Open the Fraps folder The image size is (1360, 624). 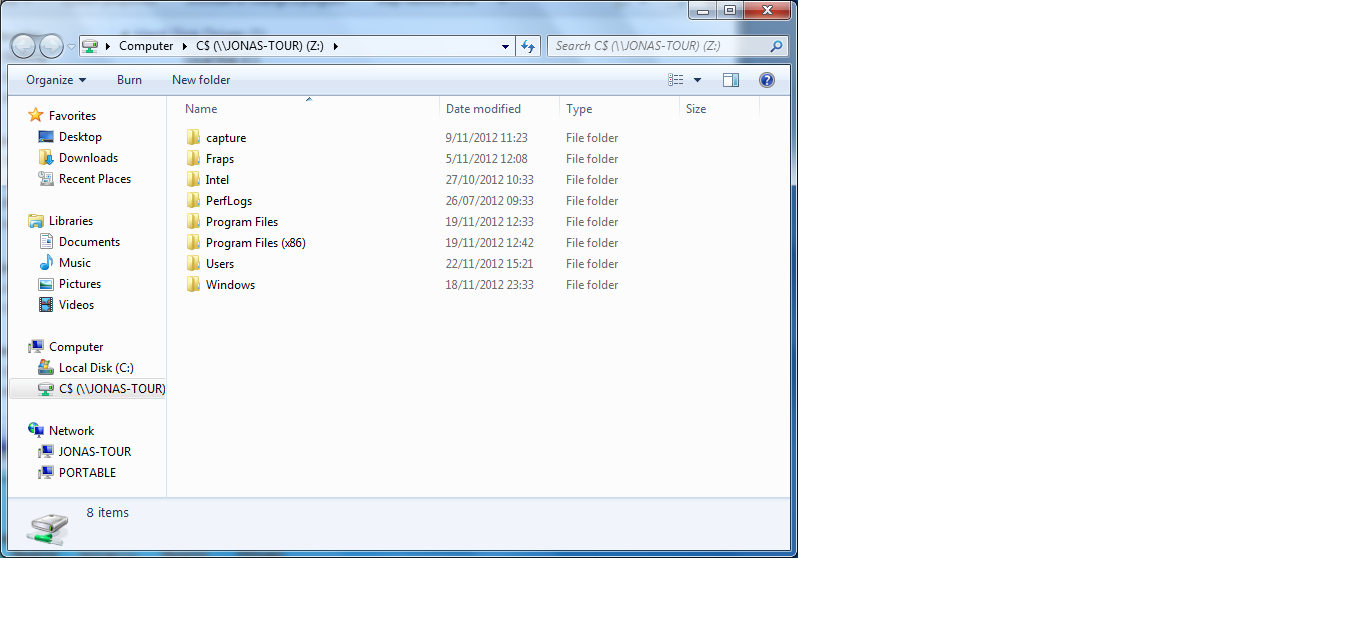[x=219, y=159]
